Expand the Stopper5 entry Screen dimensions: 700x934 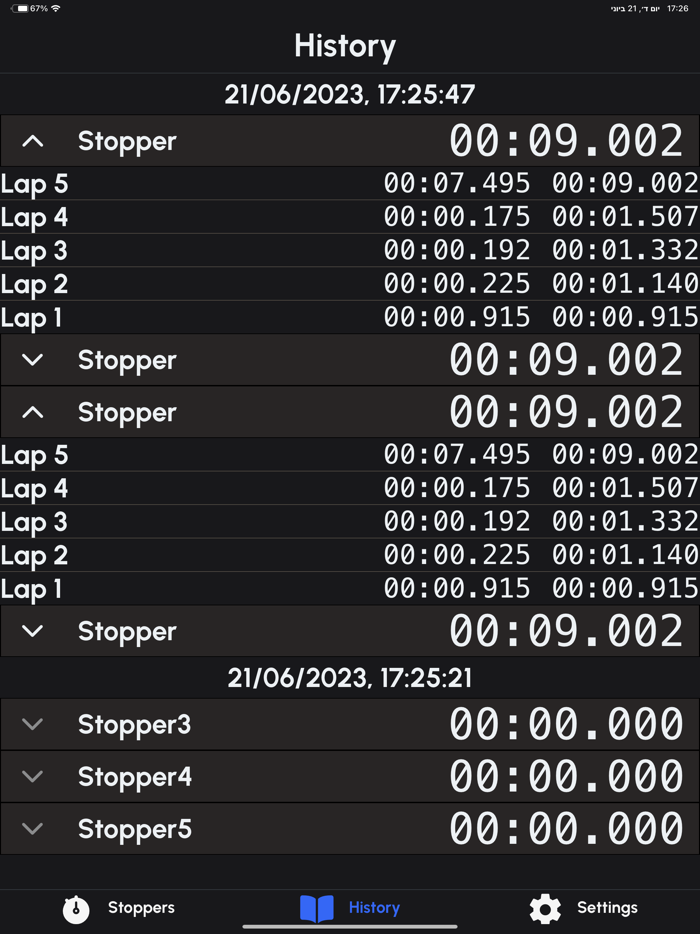coord(33,828)
